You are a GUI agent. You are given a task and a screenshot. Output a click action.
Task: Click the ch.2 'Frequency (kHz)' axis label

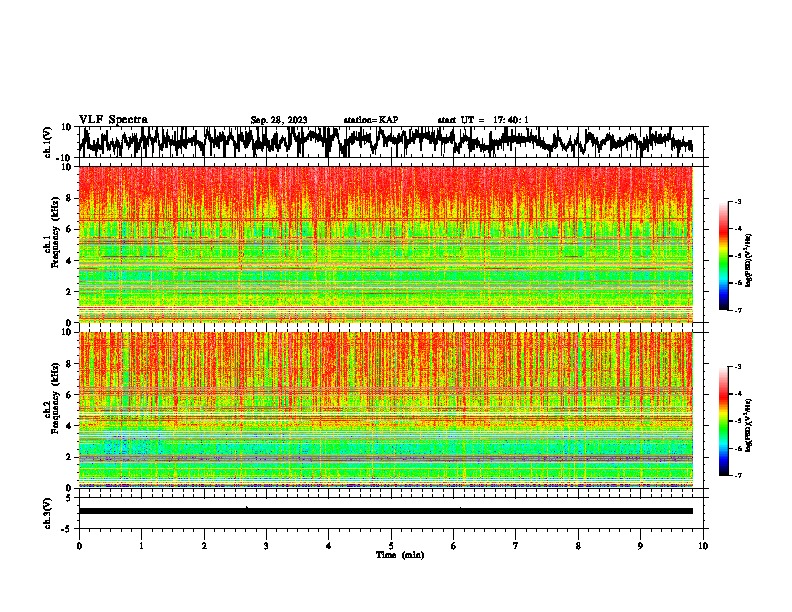click(55, 397)
